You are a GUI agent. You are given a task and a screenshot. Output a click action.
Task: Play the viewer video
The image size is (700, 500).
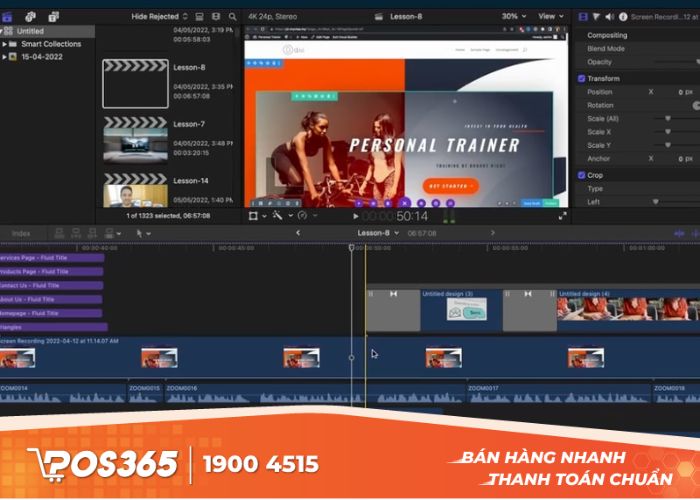tap(356, 217)
